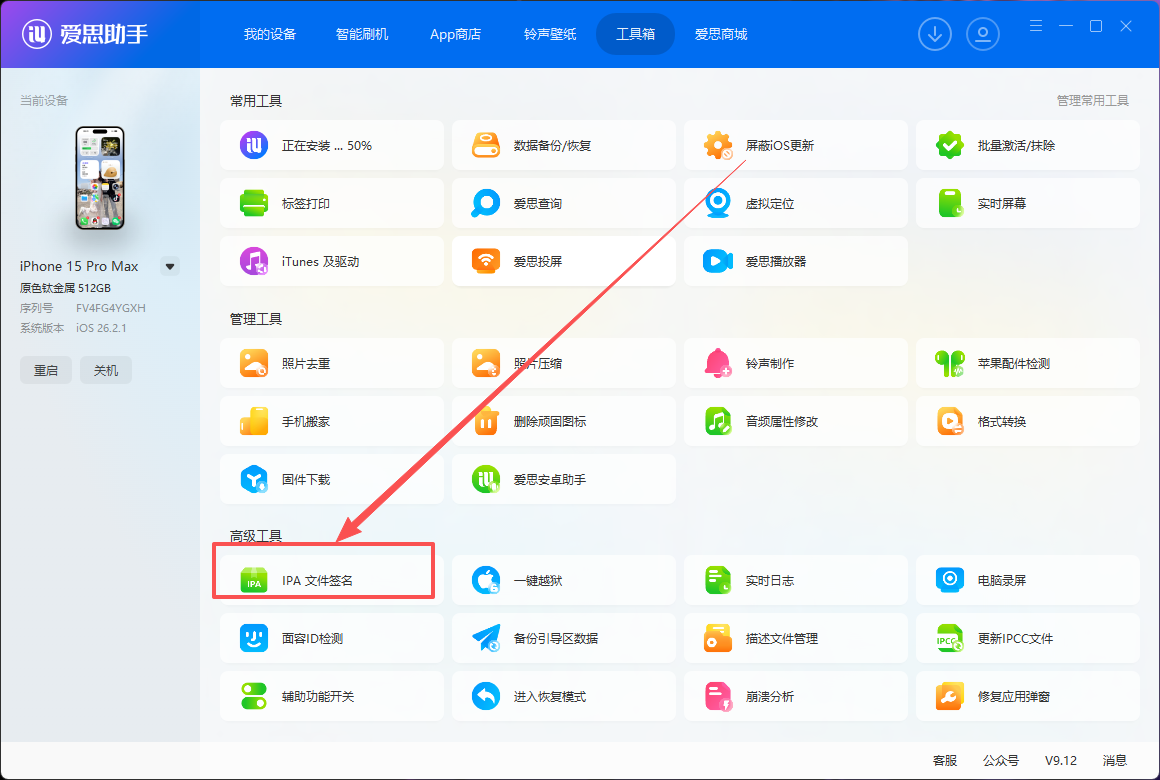Open the 爱思投屏 tool
The width and height of the screenshot is (1160, 780).
pos(564,261)
